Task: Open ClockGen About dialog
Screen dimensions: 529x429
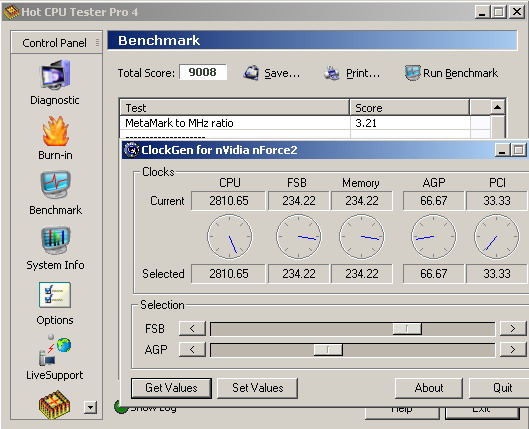Action: coord(429,388)
